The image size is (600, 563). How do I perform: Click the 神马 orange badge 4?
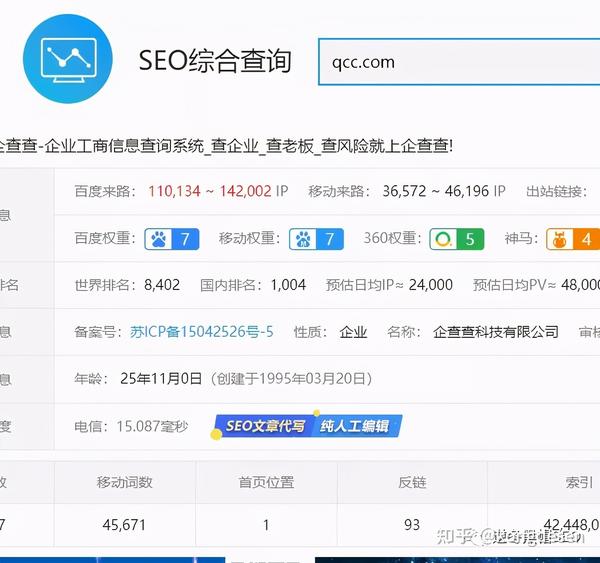point(573,239)
